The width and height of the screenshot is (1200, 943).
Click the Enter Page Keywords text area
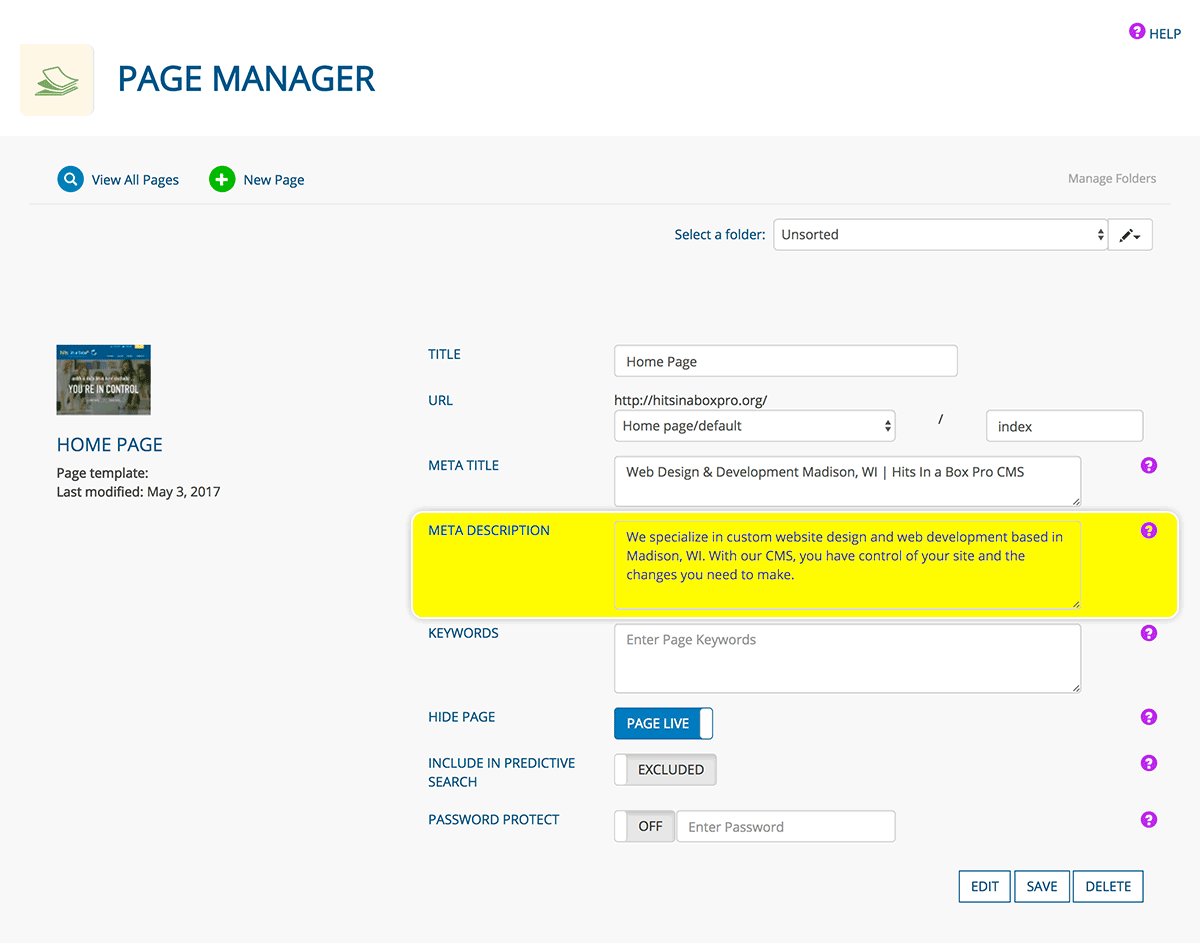tap(847, 658)
